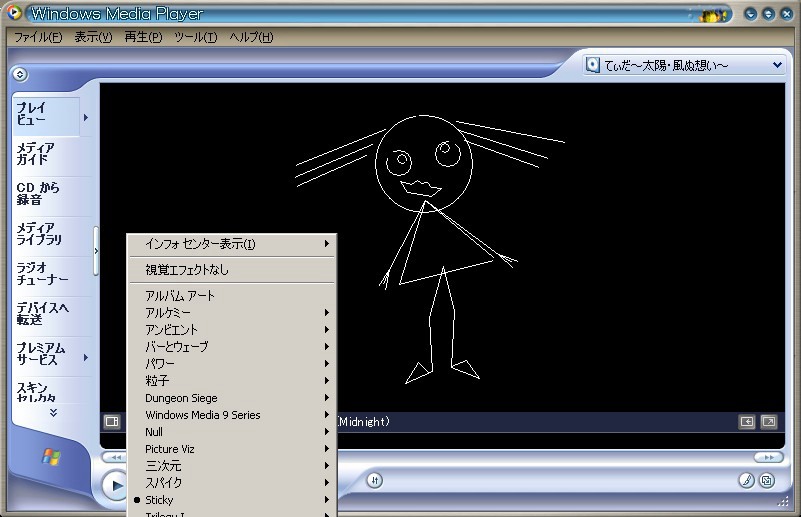Image resolution: width=801 pixels, height=517 pixels.
Task: Click the maximize video pane arrow button
Action: [747, 421]
